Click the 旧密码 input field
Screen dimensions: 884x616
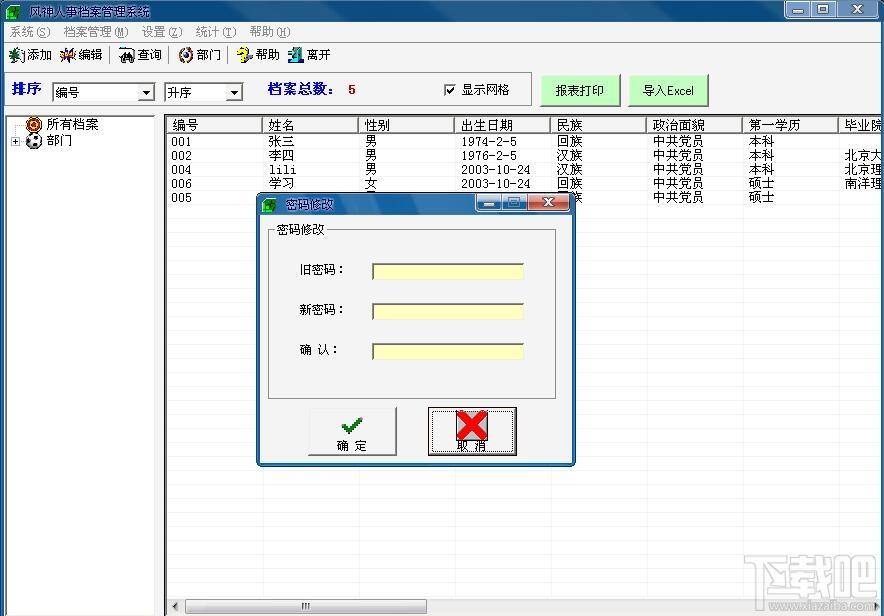click(x=448, y=271)
